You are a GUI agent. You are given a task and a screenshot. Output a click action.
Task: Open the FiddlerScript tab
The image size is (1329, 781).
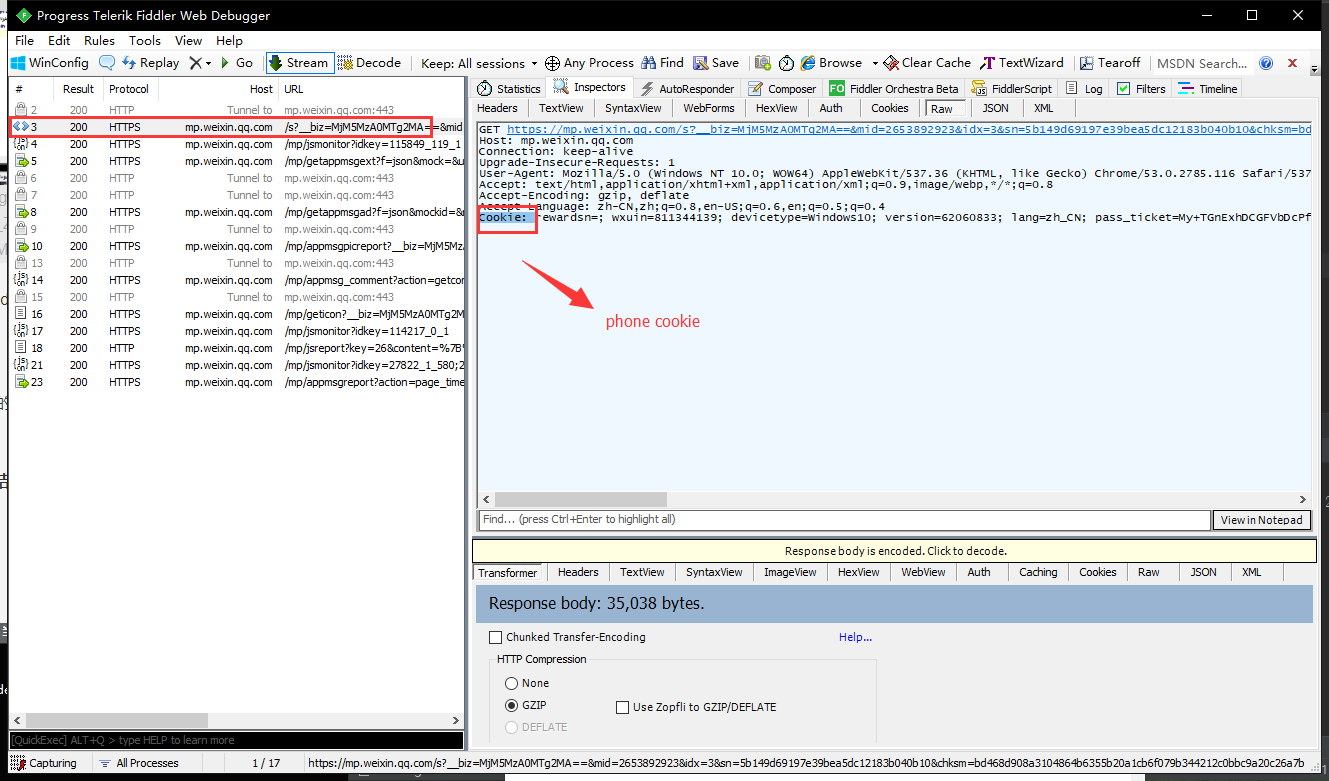pyautogui.click(x=1011, y=89)
